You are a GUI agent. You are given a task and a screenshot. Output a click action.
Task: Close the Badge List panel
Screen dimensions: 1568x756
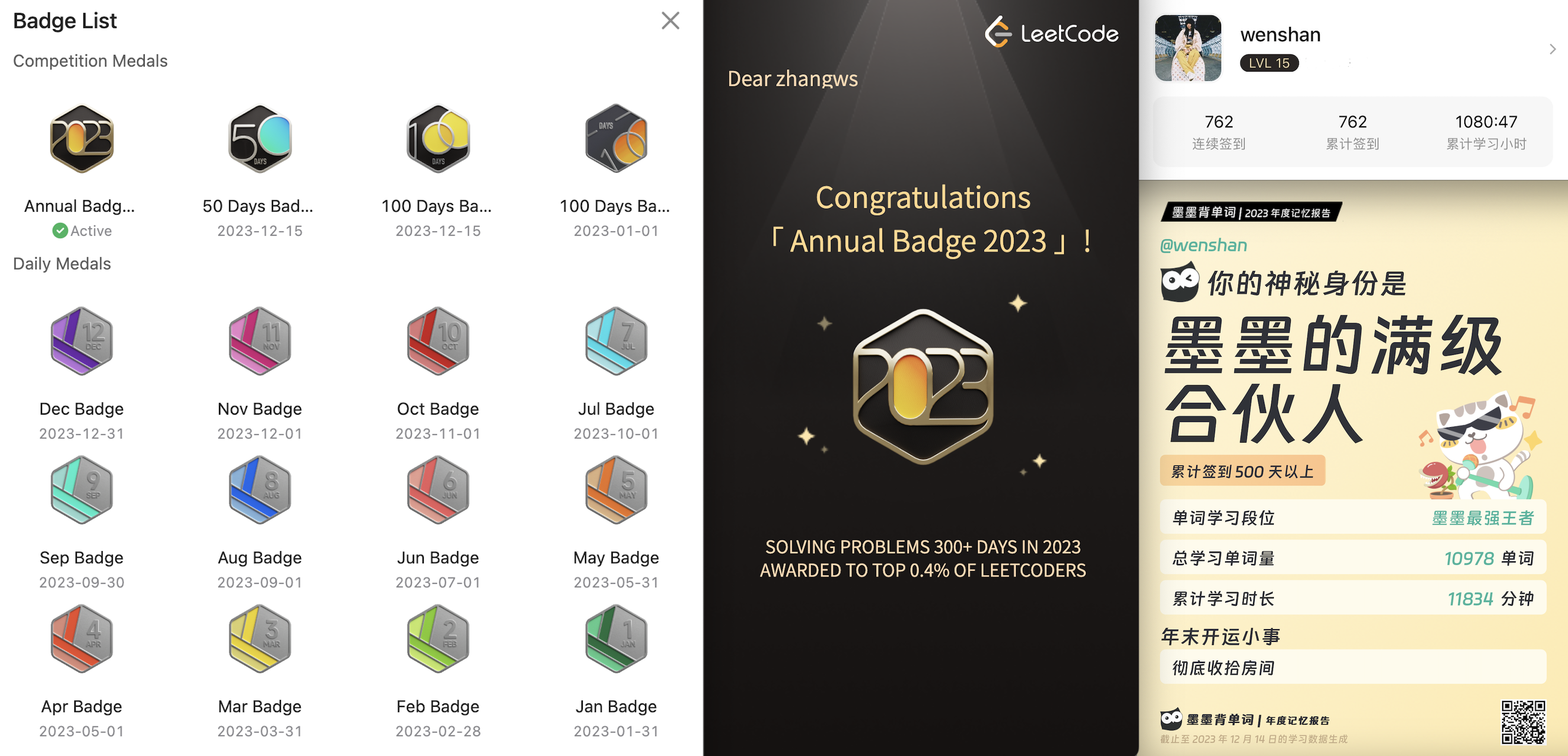[x=670, y=21]
